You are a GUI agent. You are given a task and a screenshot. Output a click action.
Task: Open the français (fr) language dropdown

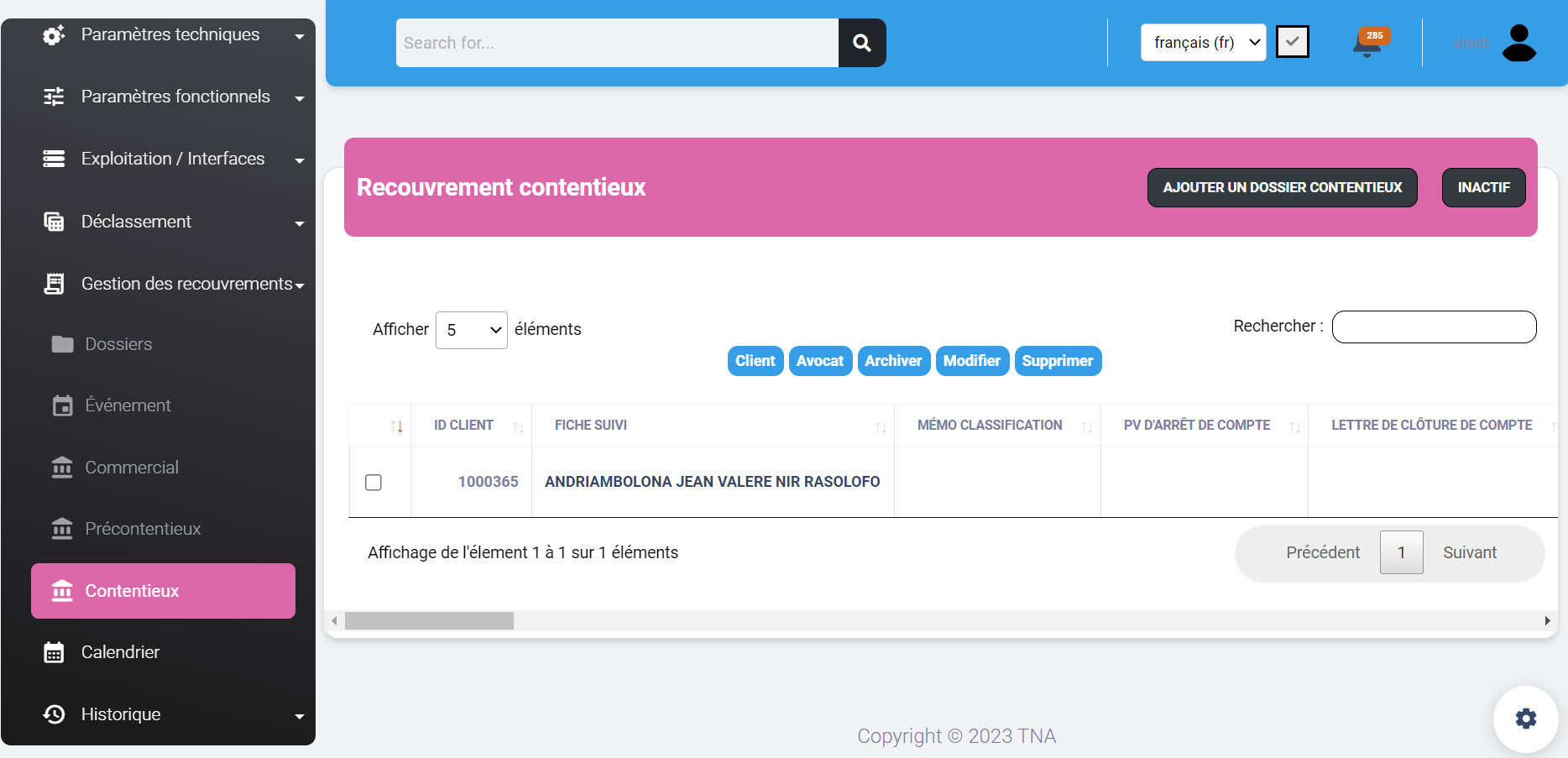pyautogui.click(x=1203, y=43)
